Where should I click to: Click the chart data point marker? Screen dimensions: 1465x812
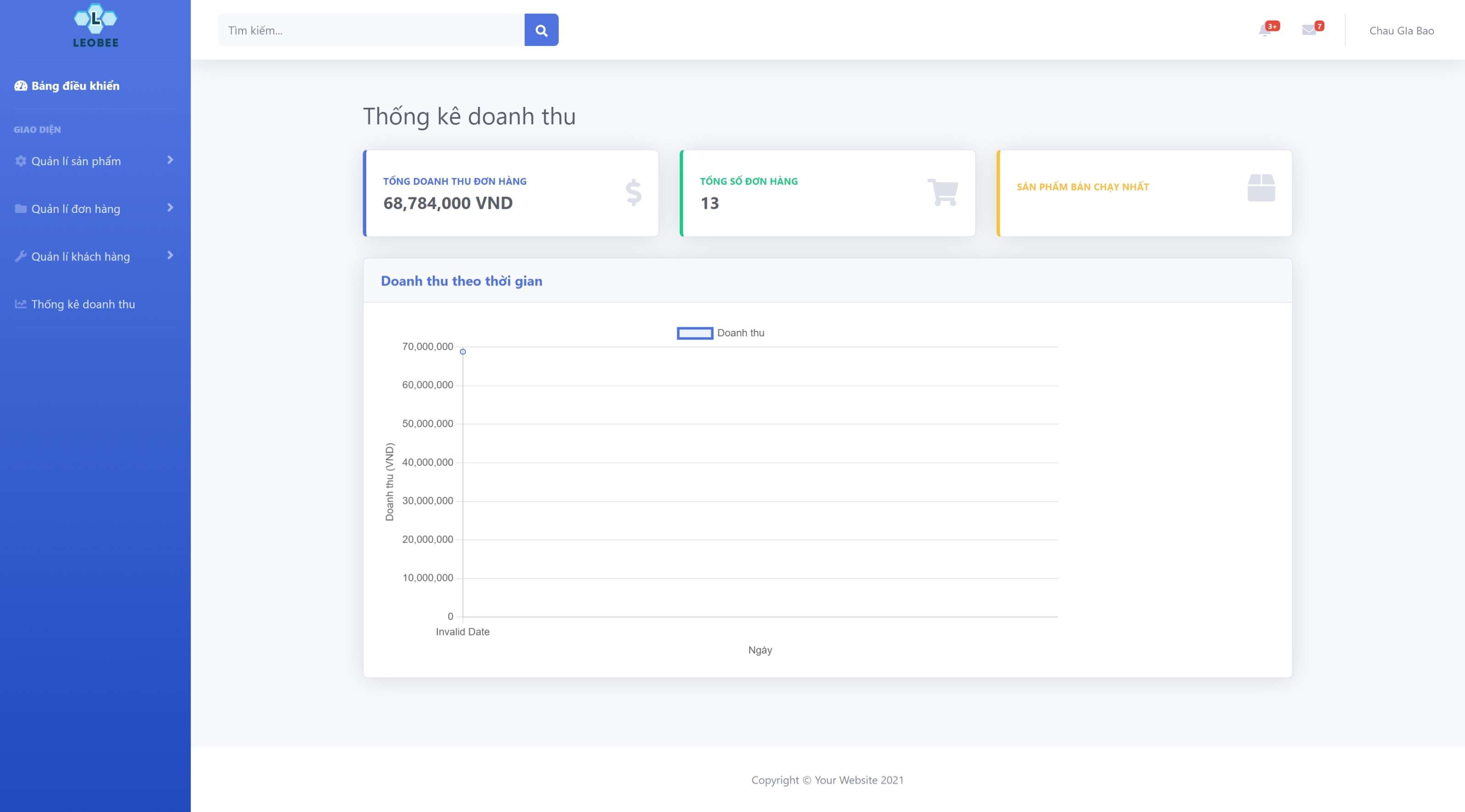[463, 352]
